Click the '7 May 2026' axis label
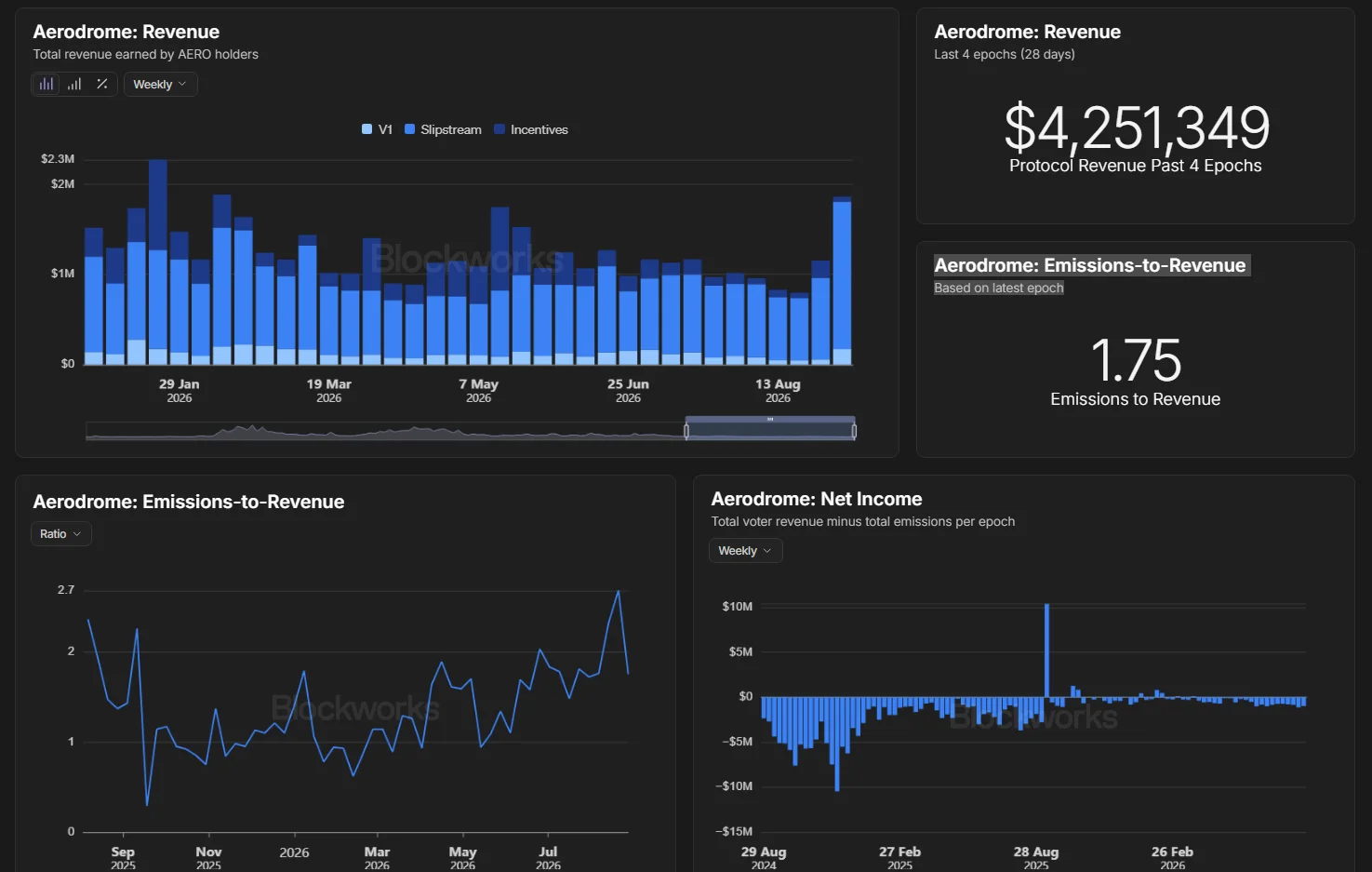This screenshot has width=1372, height=872. 479,390
